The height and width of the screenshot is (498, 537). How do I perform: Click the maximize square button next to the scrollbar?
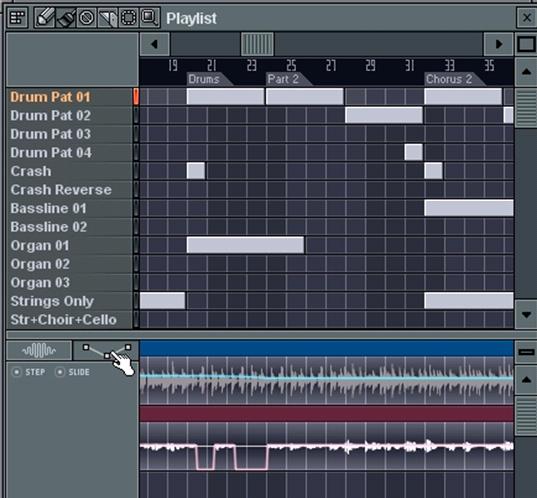(526, 44)
